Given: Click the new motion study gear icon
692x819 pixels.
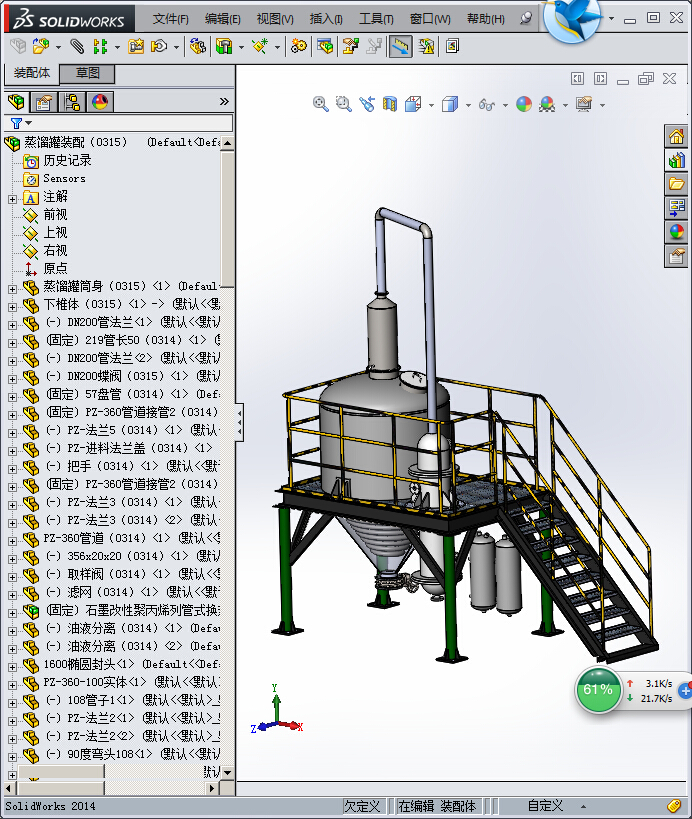Looking at the screenshot, I should pos(298,46).
